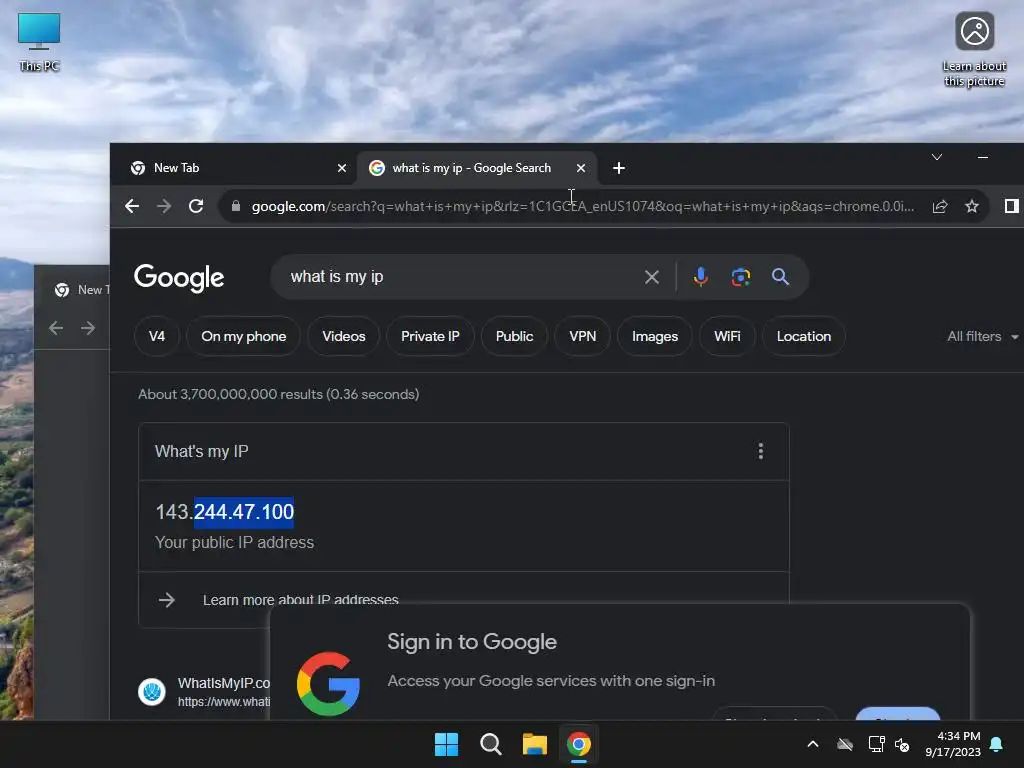
Task: Click Your public IP address label
Action: (234, 543)
